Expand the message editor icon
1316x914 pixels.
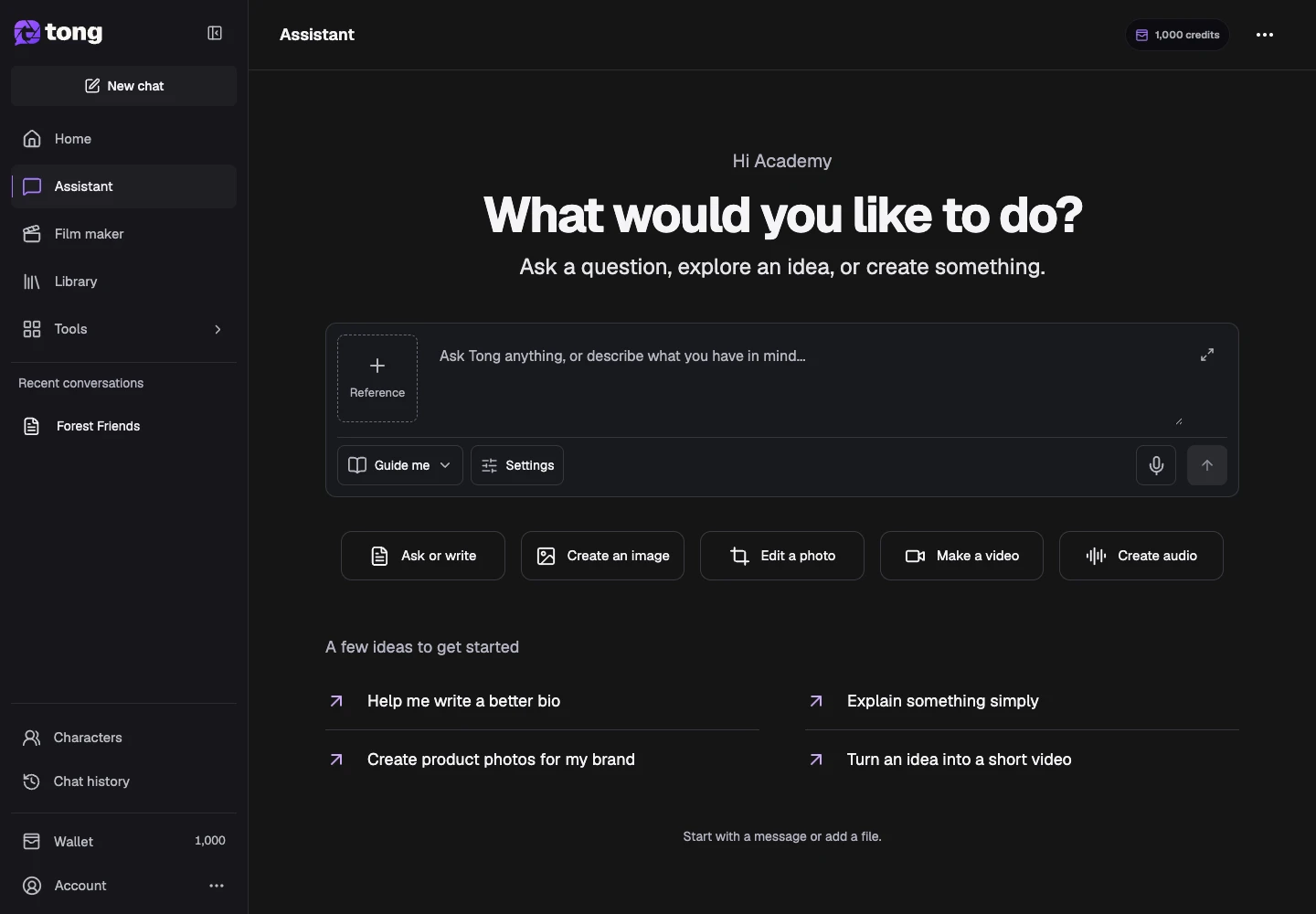point(1207,355)
